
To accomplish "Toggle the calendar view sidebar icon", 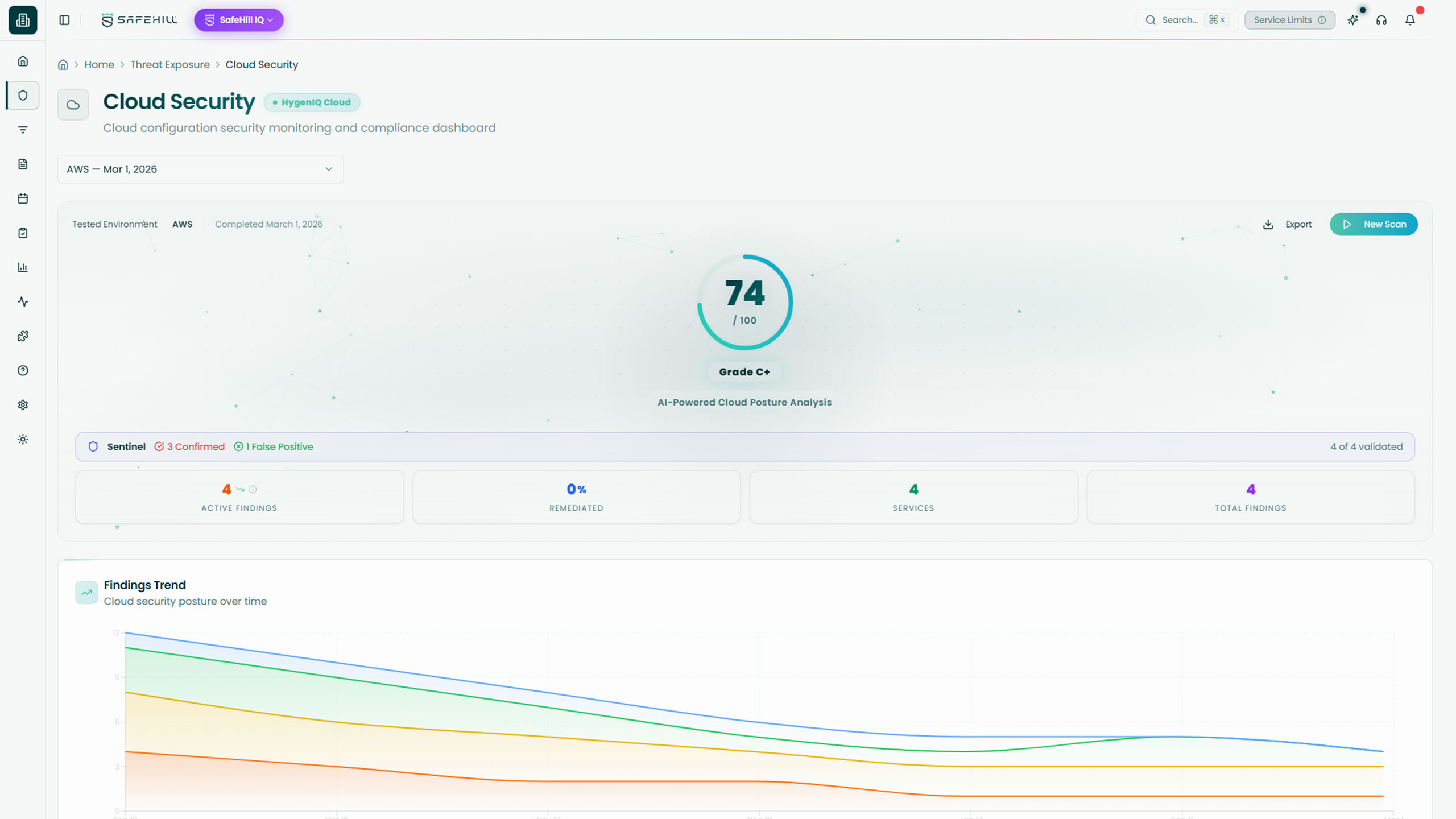I will 23,198.
